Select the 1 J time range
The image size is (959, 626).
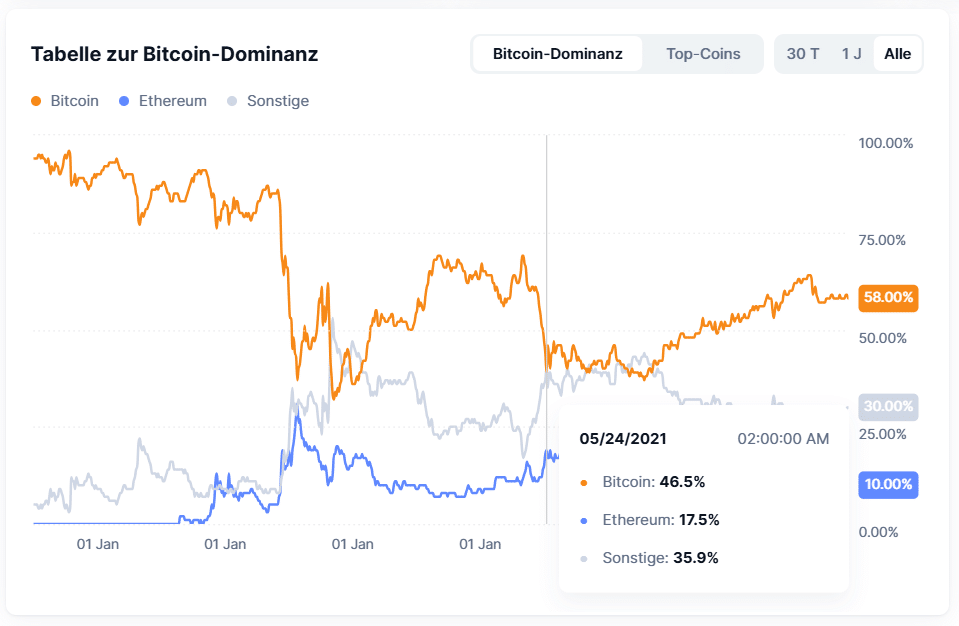[x=850, y=54]
